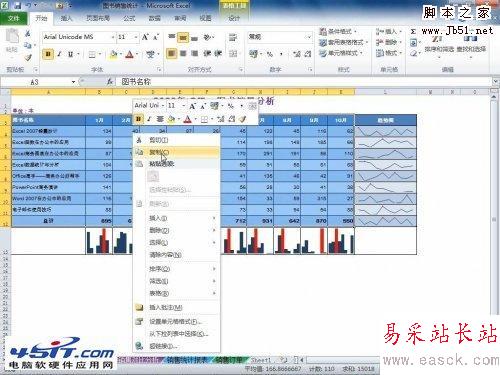Click the Save icon in title bar

pos(17,5)
